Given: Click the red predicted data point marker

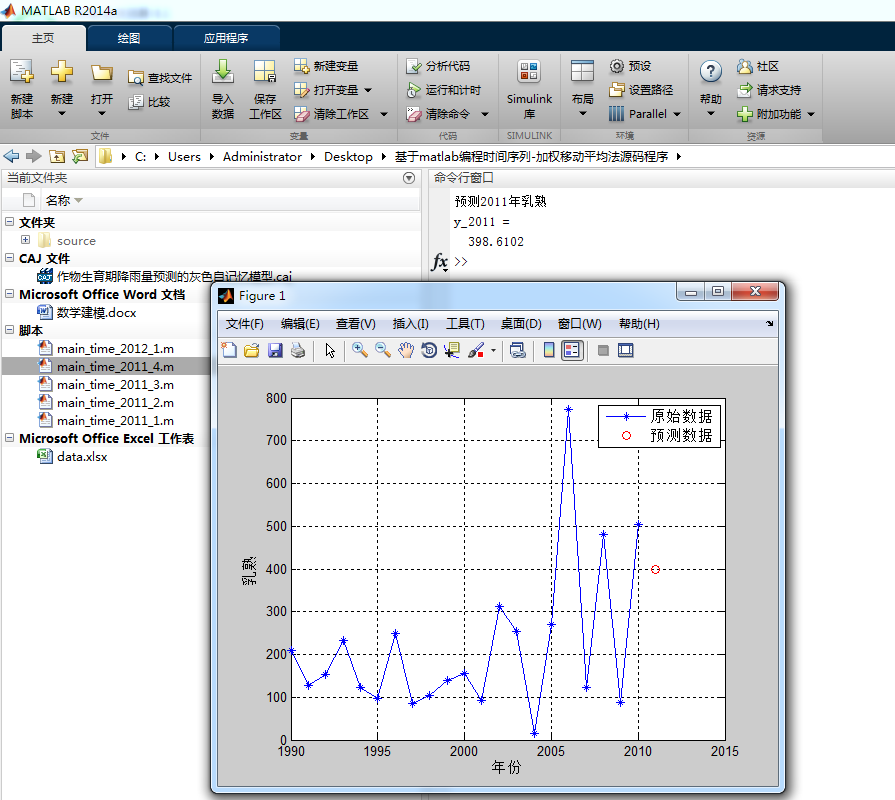Looking at the screenshot, I should click(655, 569).
